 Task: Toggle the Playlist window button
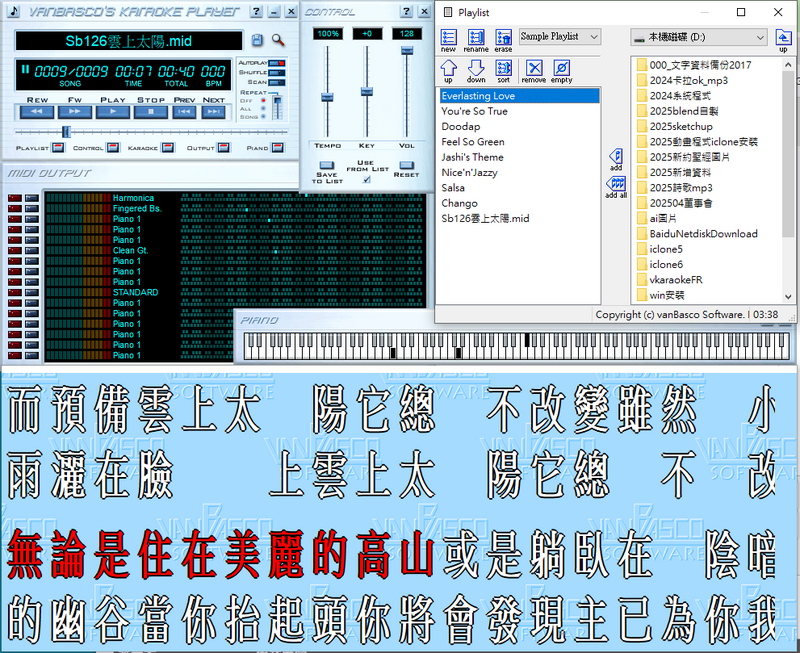pos(59,148)
